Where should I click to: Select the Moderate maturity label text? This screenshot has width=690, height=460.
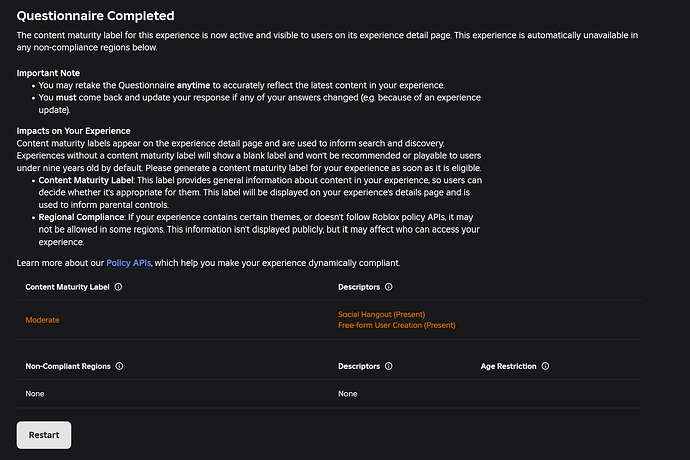[x=42, y=320]
